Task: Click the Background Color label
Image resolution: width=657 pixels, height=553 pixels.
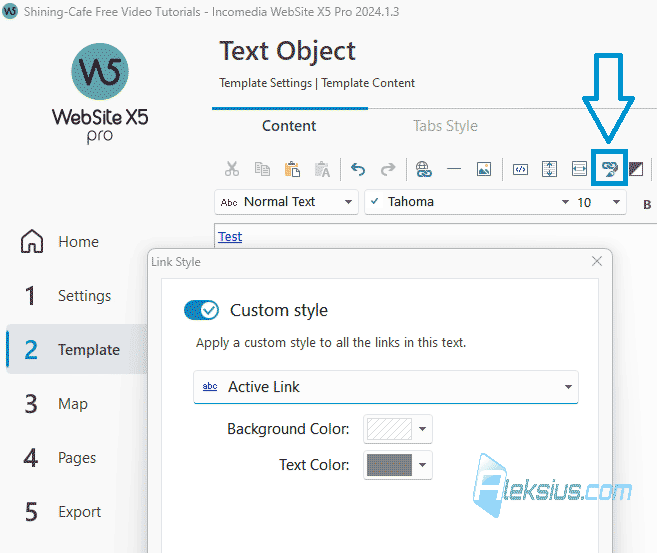Action: point(288,429)
